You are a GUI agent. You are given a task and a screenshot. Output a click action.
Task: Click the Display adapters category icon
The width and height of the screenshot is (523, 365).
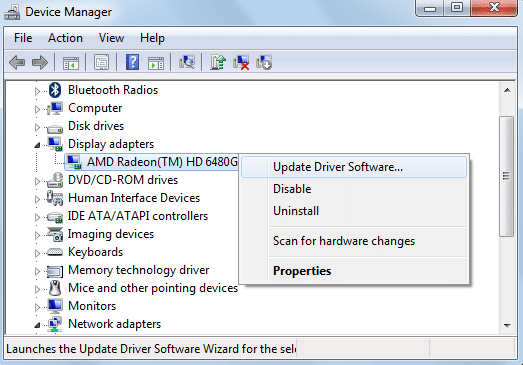pos(55,144)
